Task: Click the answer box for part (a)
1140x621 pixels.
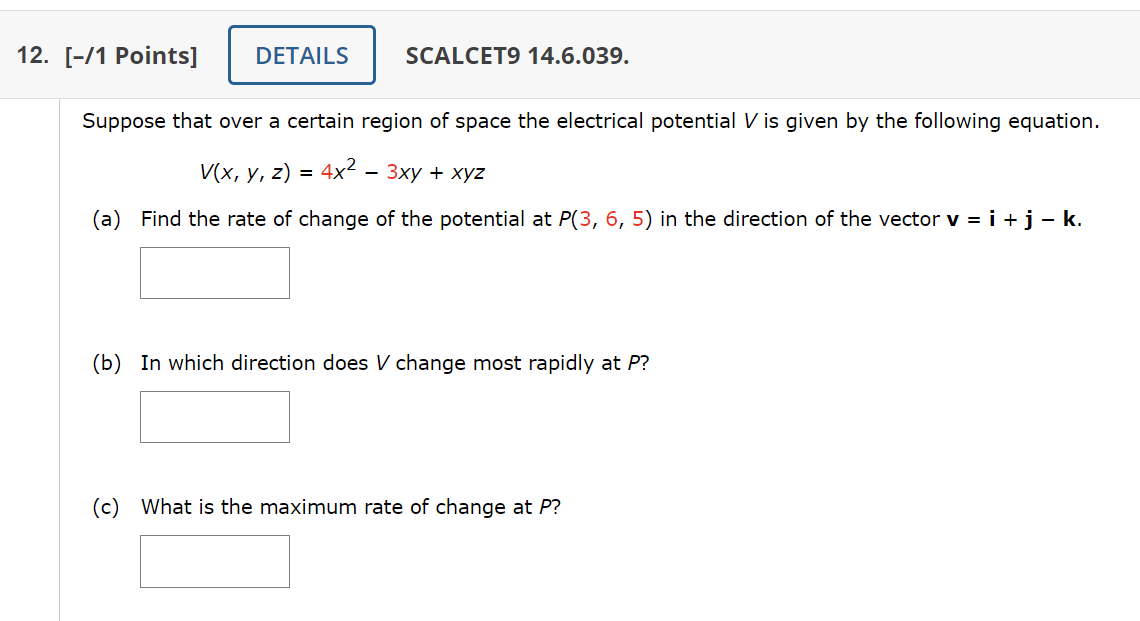Action: coord(214,272)
